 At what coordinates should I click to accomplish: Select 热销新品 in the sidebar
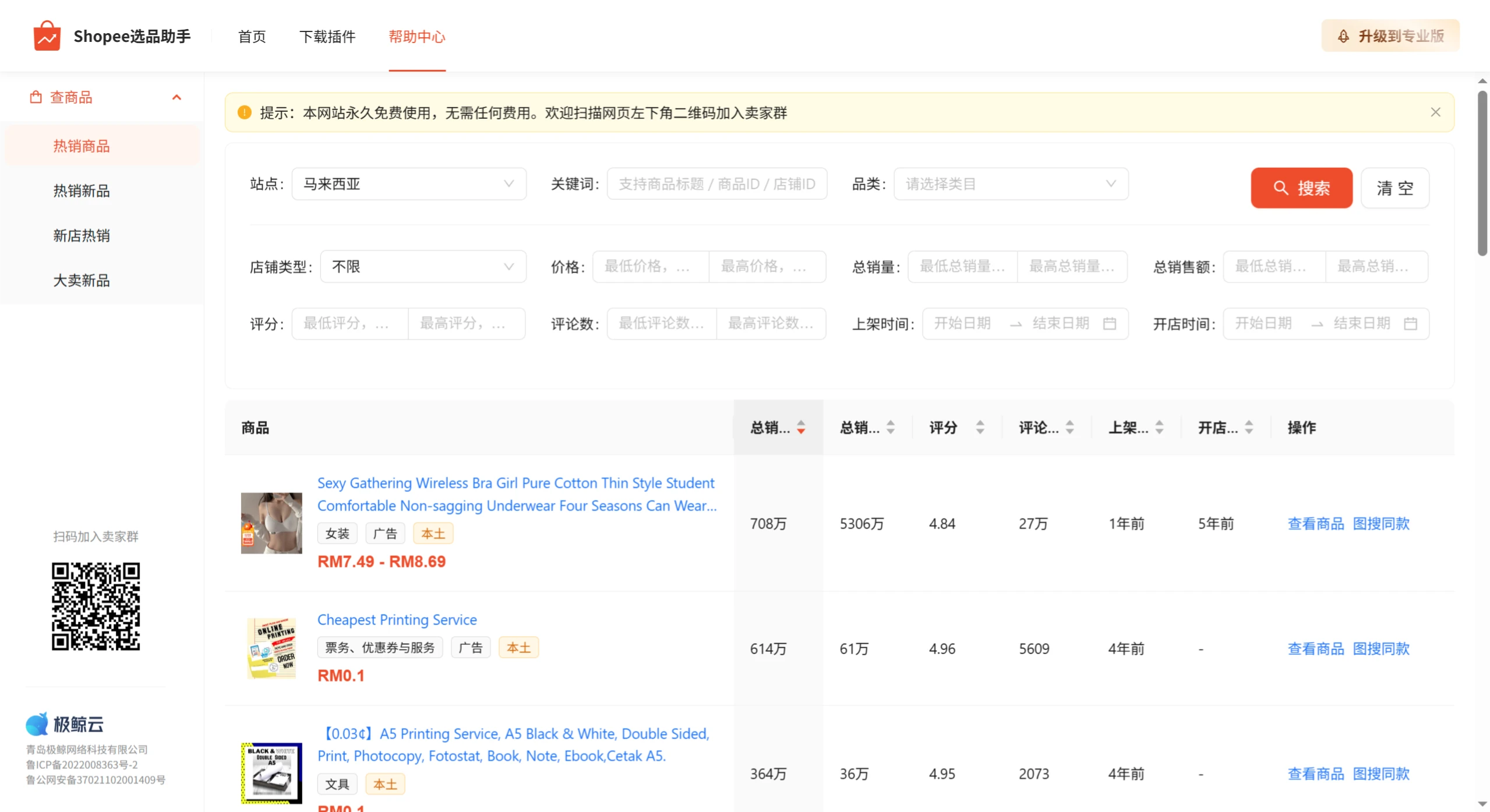pyautogui.click(x=81, y=190)
